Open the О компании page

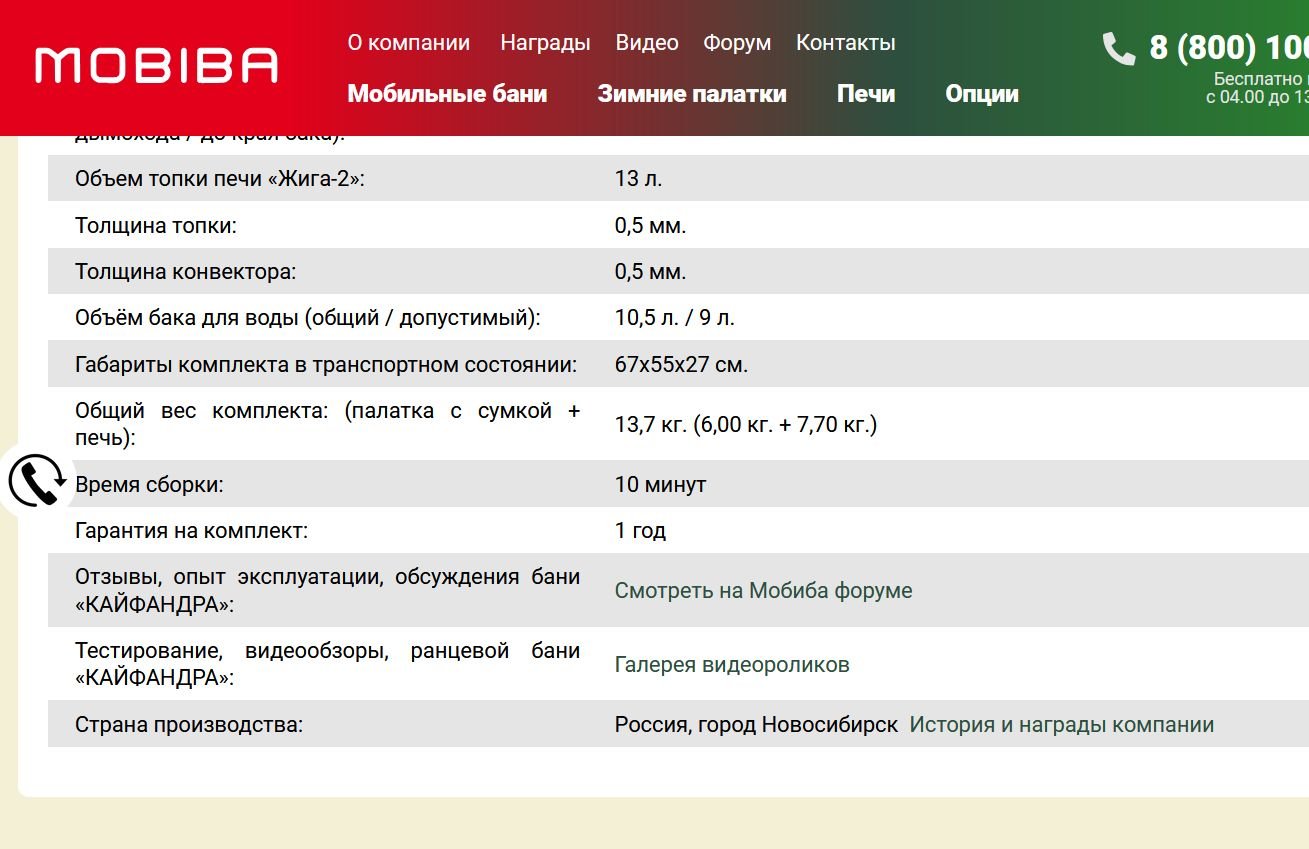(x=408, y=43)
